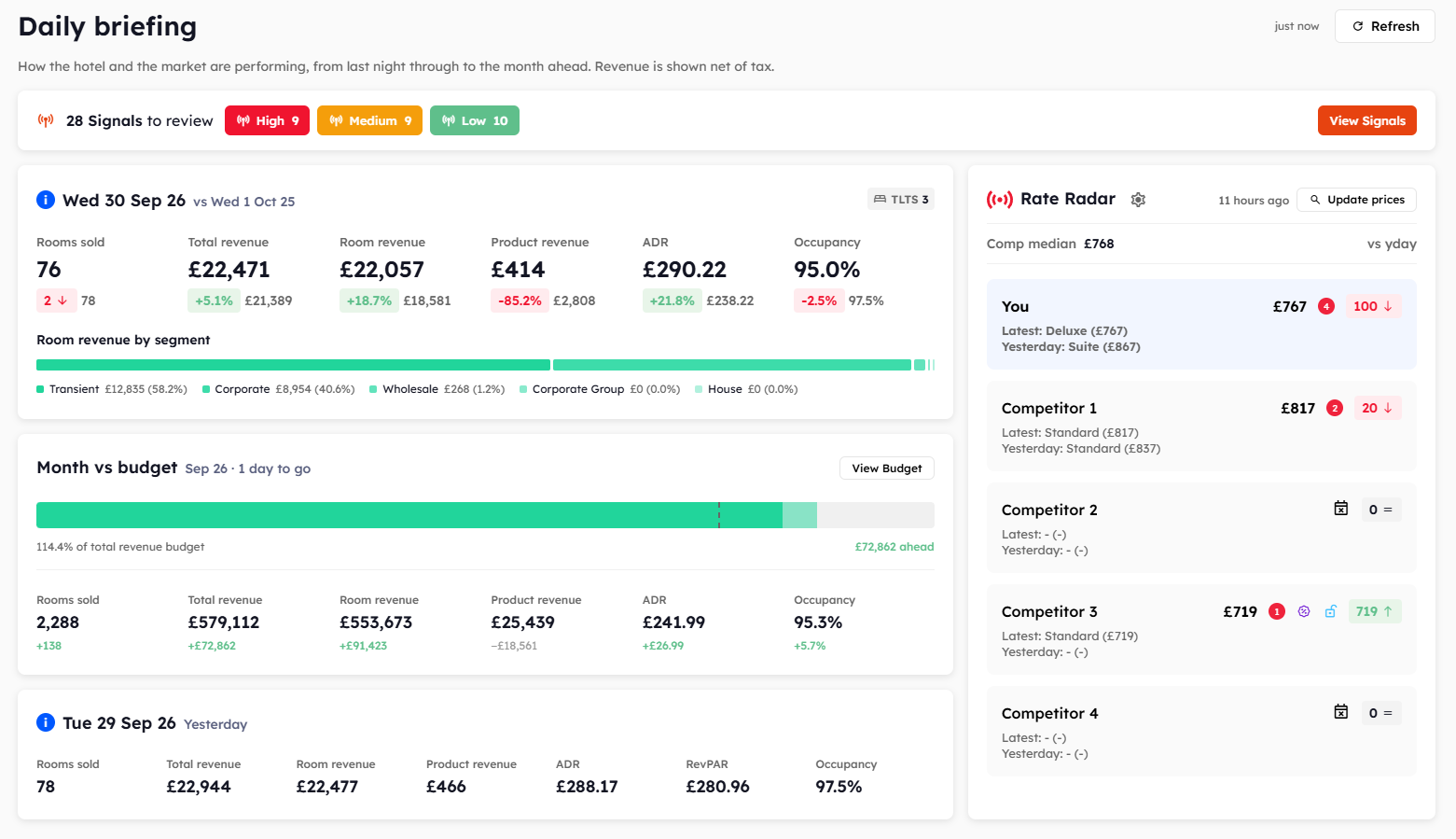Click Update prices in Rate Radar
1456x839 pixels.
(1357, 200)
